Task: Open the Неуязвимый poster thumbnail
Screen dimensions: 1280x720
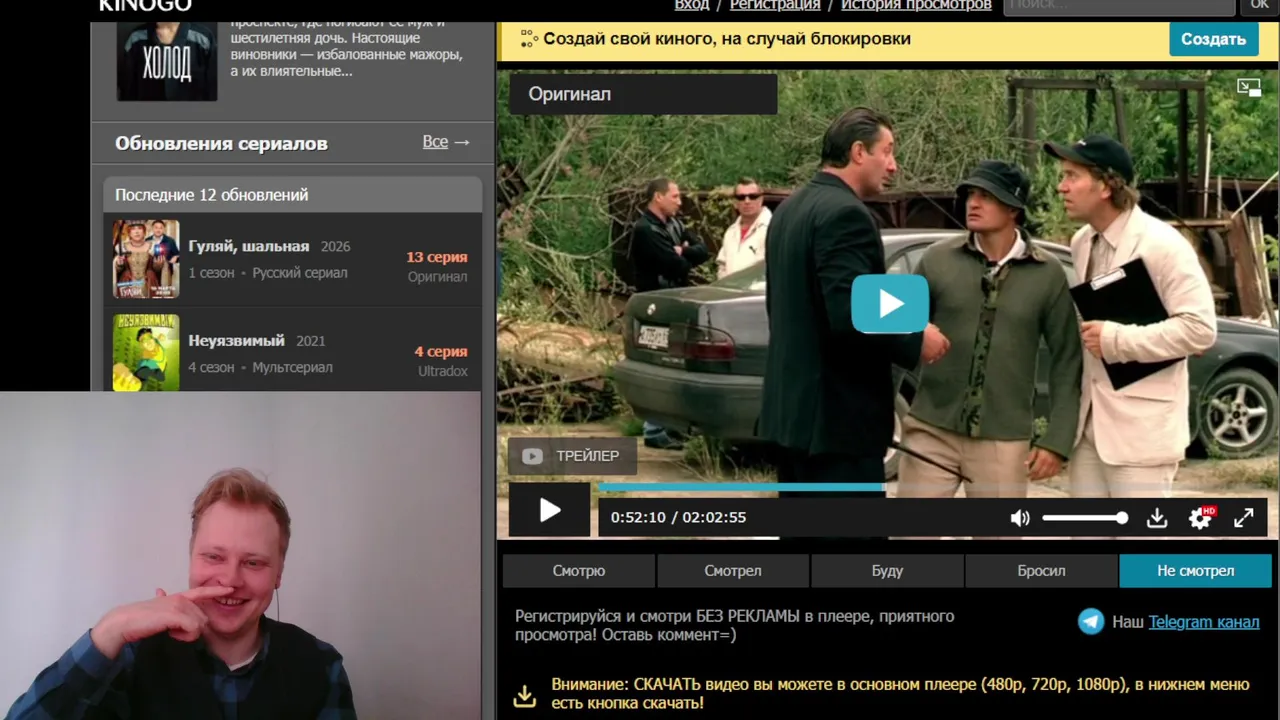Action: [146, 352]
